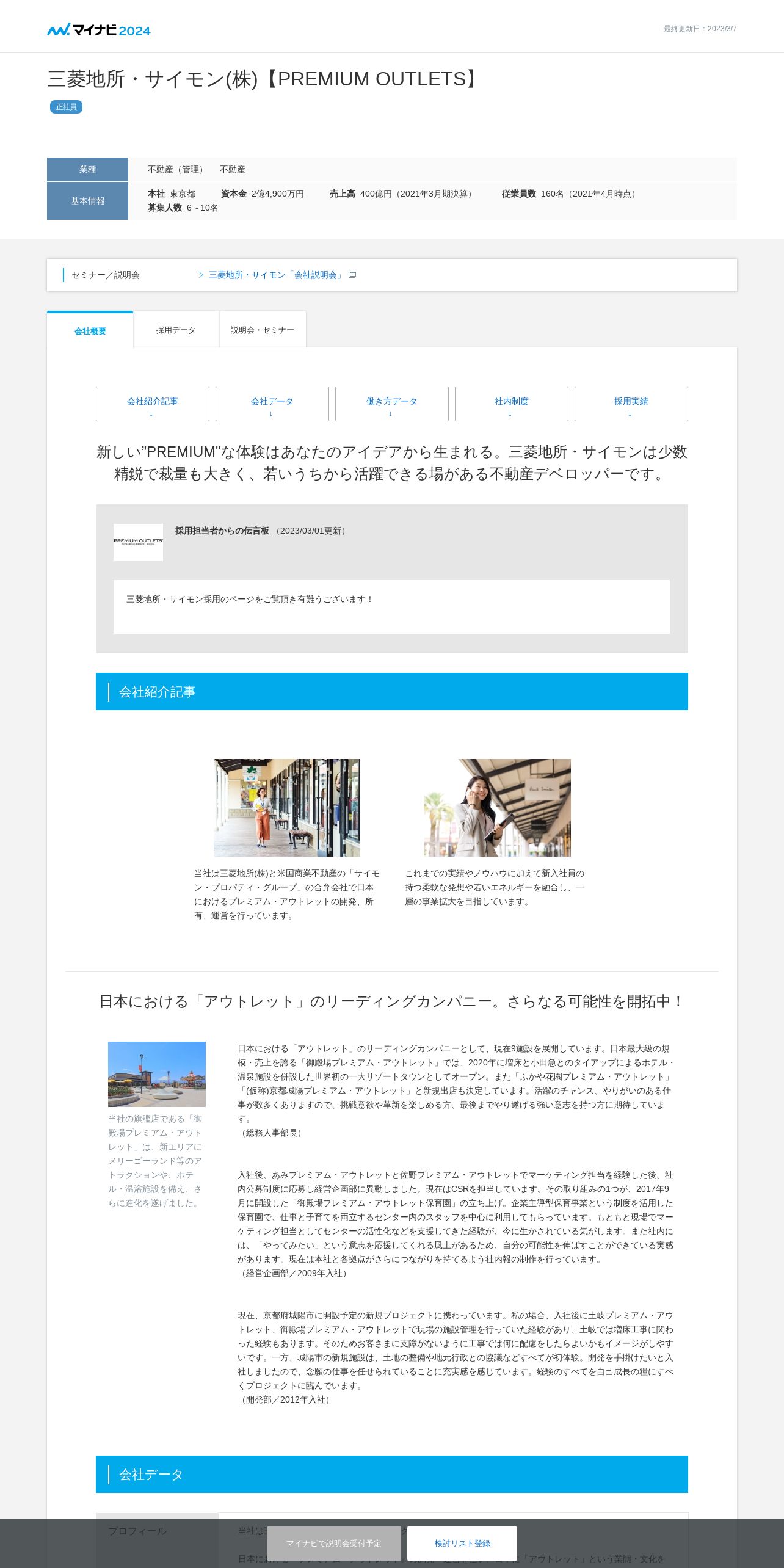Image resolution: width=784 pixels, height=1568 pixels.
Task: Click the 最終更新日：2023/3/7 text
Action: tap(700, 29)
